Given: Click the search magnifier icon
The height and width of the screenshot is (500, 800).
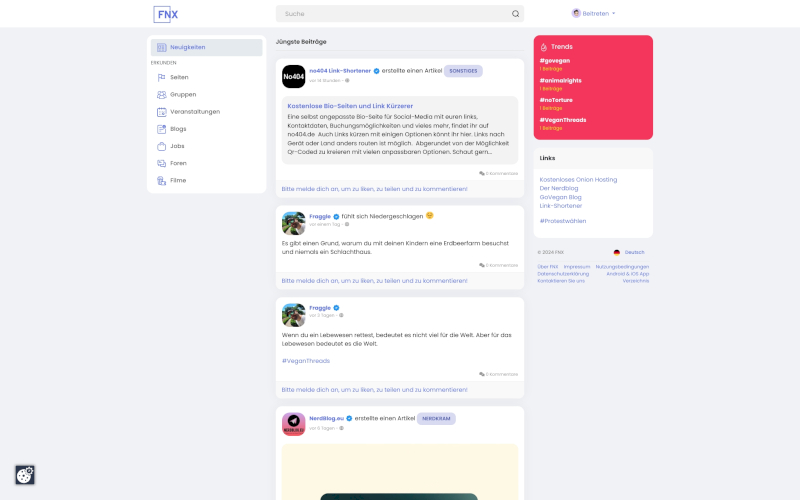Looking at the screenshot, I should click(x=515, y=14).
